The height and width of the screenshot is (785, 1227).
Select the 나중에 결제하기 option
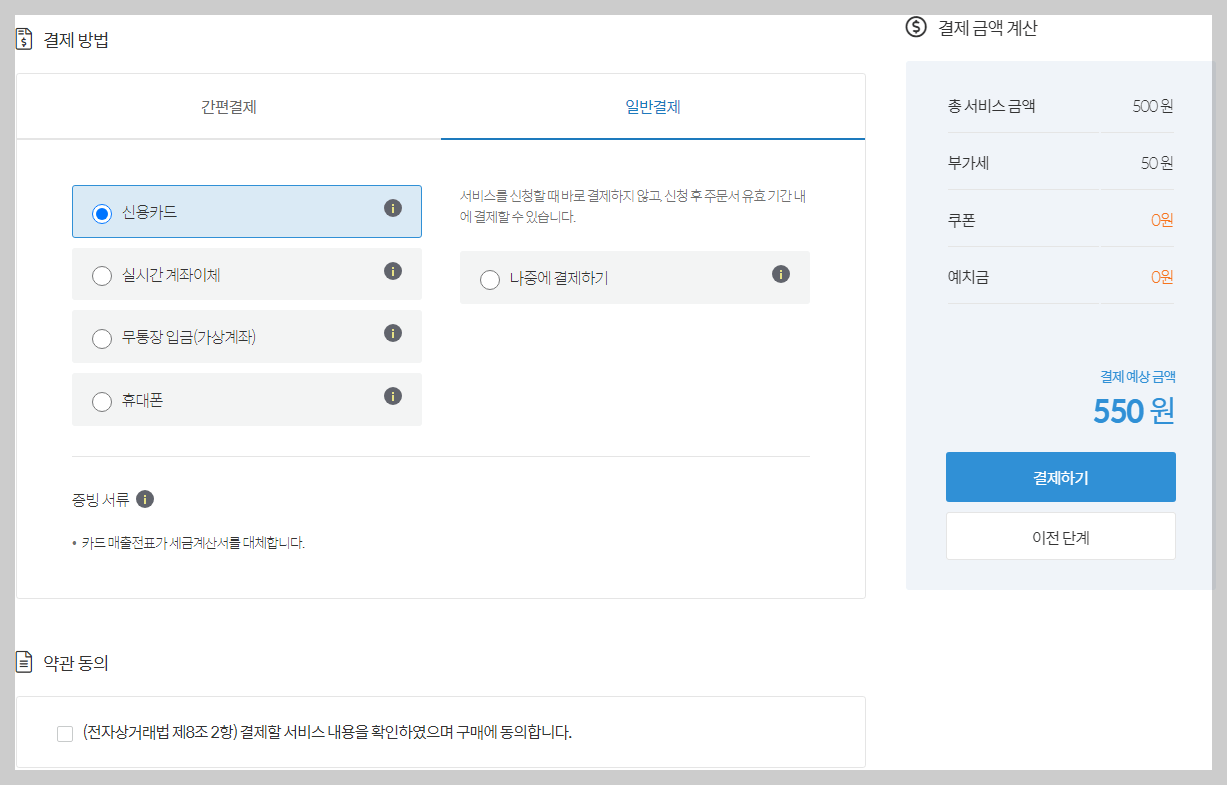(x=490, y=277)
